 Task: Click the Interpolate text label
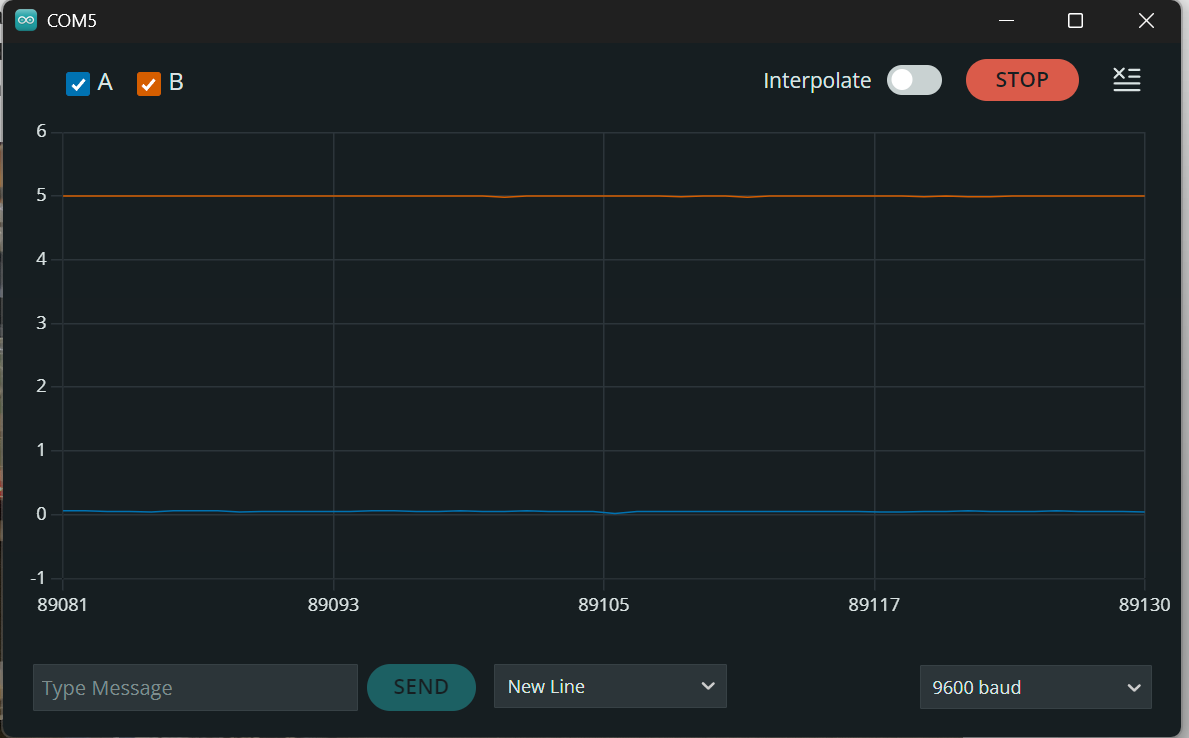point(817,81)
